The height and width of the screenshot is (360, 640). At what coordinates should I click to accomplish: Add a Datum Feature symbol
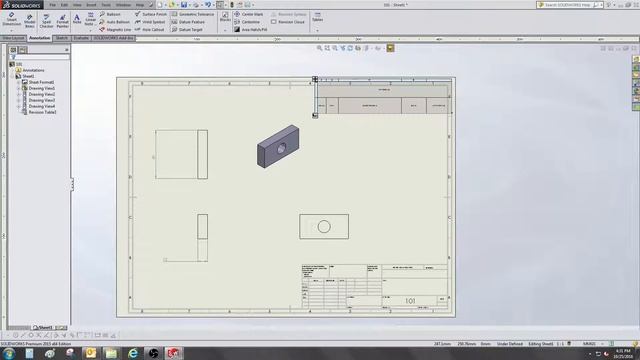[x=188, y=22]
